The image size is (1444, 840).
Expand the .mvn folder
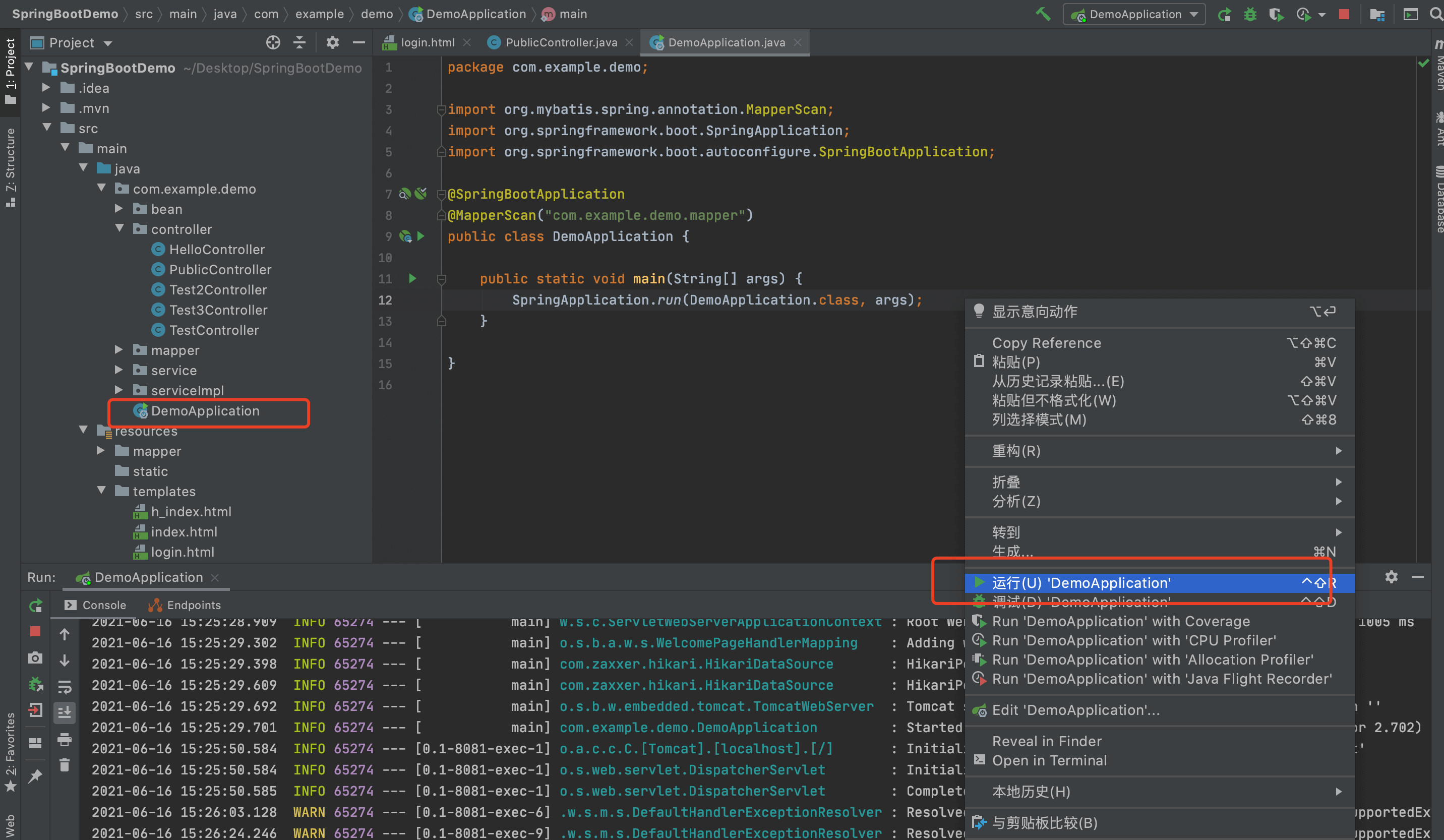coord(46,108)
